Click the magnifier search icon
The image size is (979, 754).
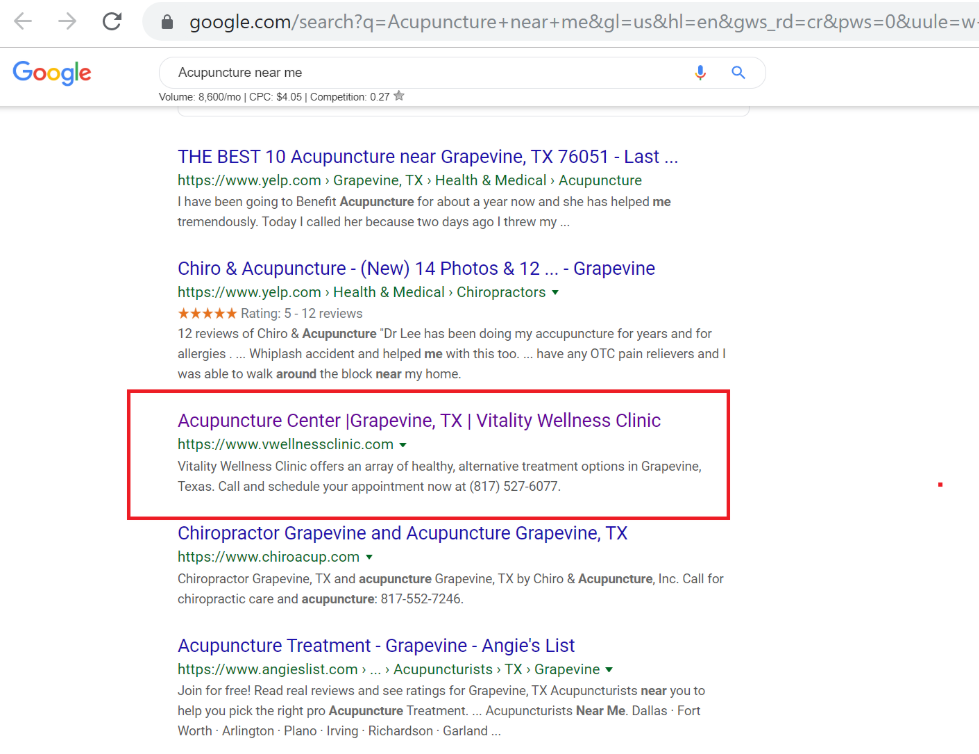coord(738,72)
